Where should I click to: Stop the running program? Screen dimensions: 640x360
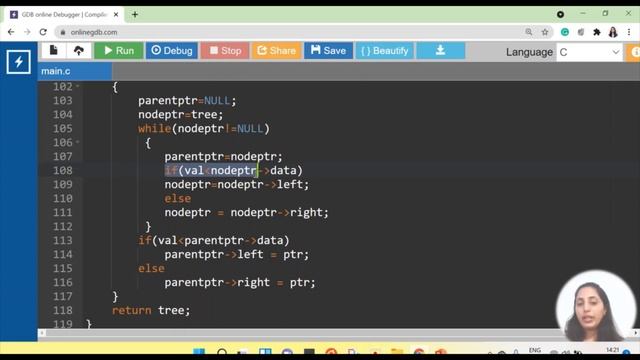tap(225, 51)
